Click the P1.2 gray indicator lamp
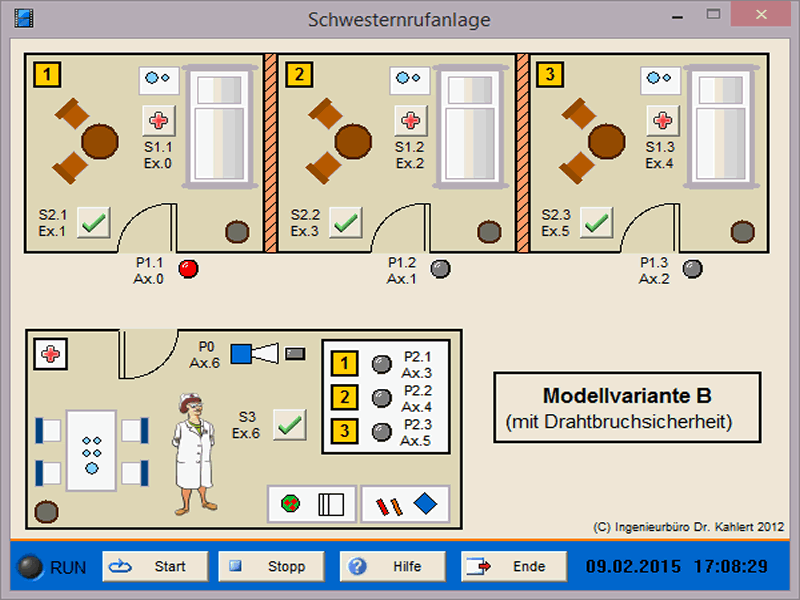 (440, 268)
